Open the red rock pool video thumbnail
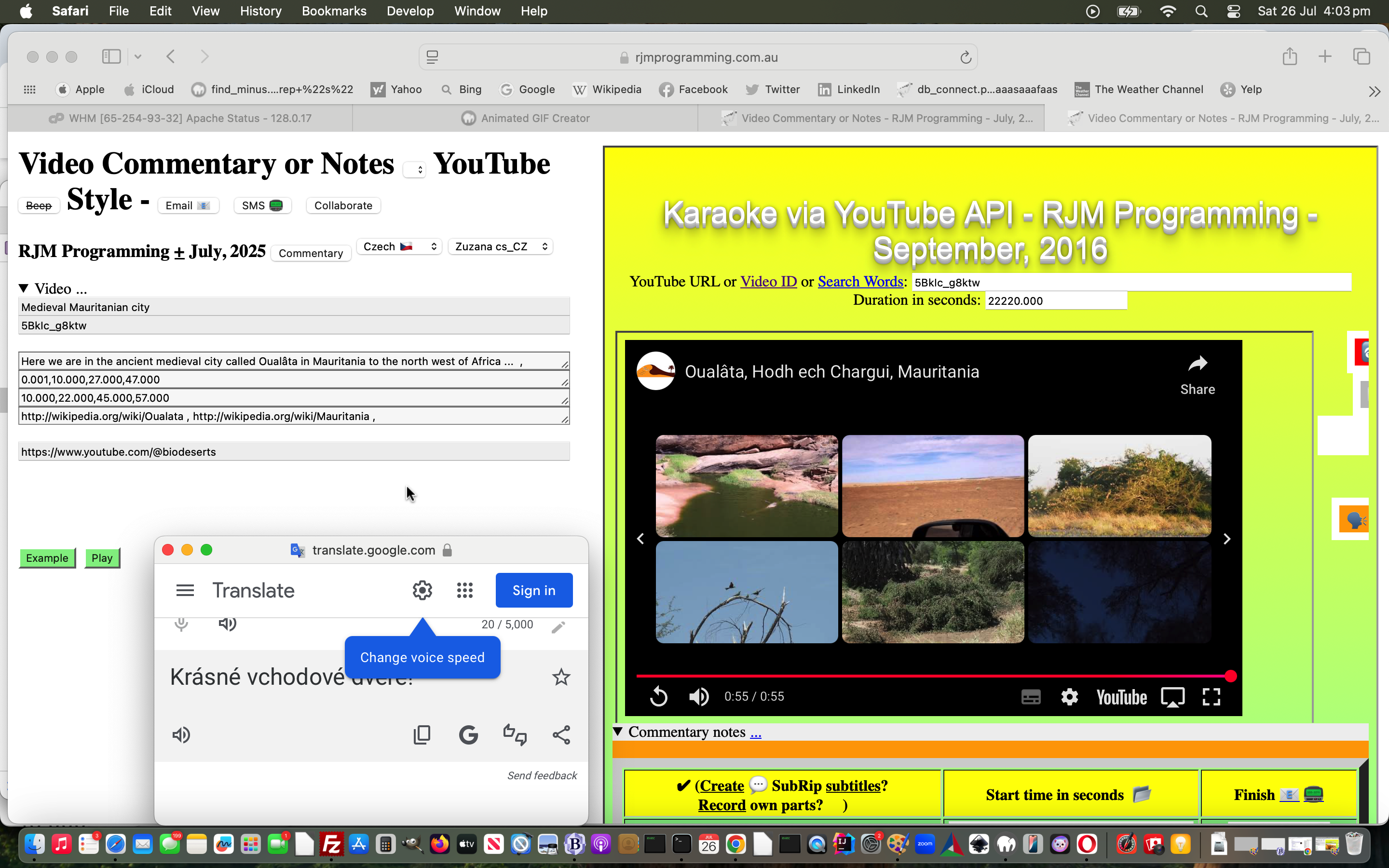Image resolution: width=1389 pixels, height=868 pixels. (746, 486)
